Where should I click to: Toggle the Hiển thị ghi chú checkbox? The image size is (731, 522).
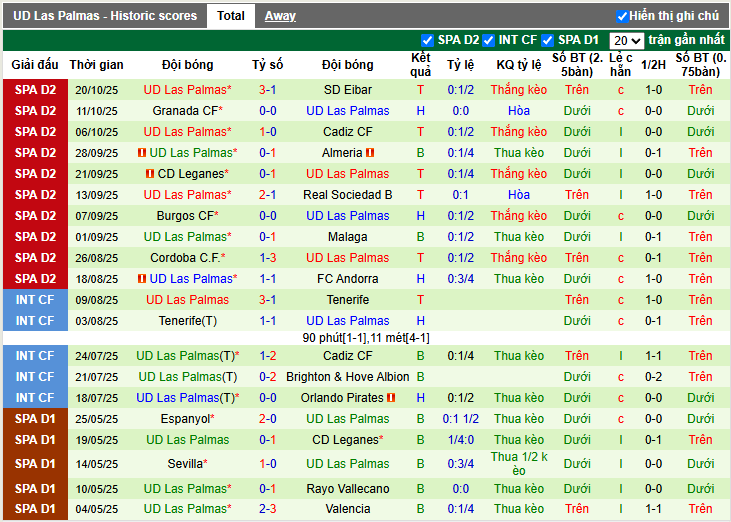point(622,16)
